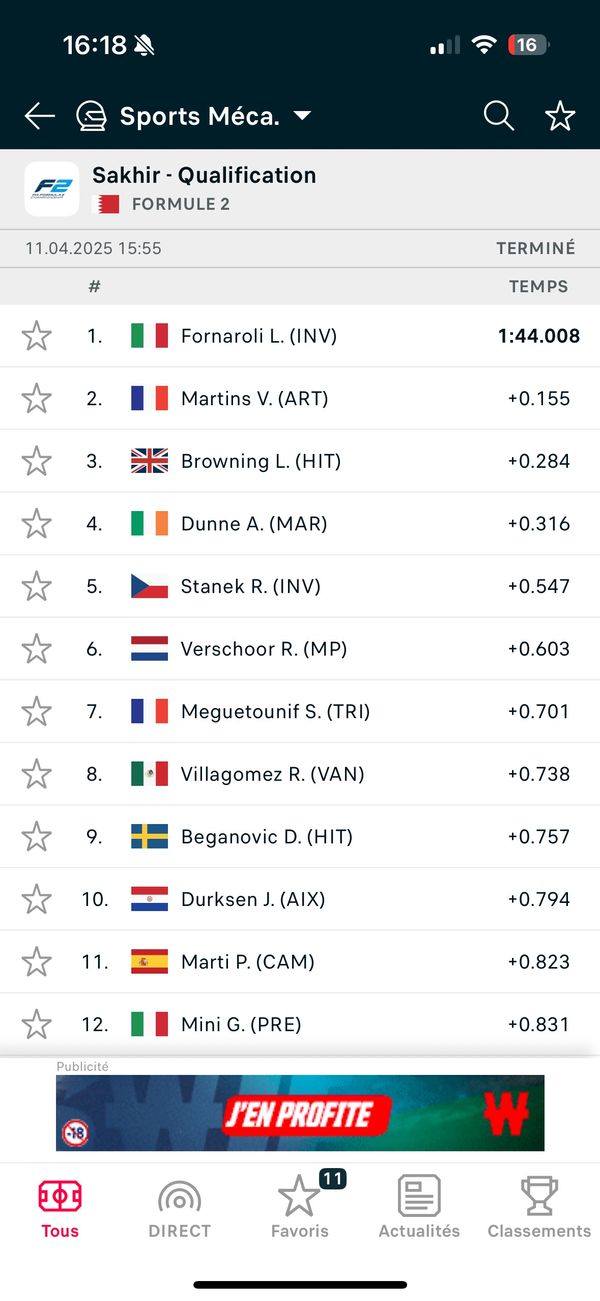
Task: Tap the header favorite star
Action: tap(560, 116)
